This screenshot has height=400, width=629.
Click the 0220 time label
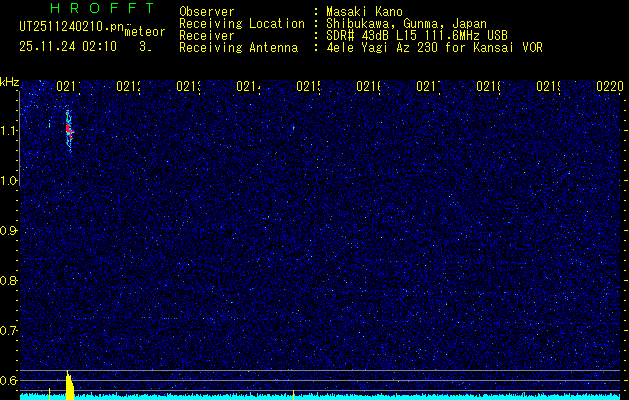(x=609, y=87)
